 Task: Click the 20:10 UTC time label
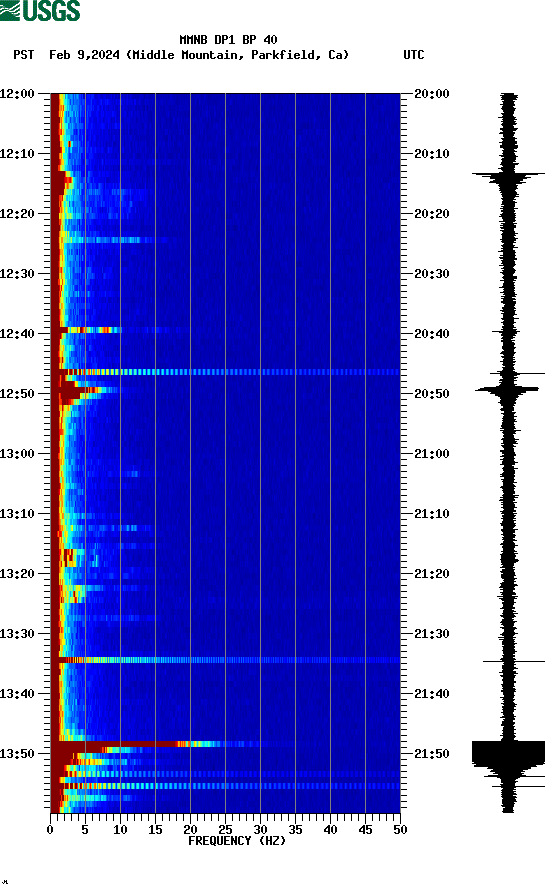click(x=432, y=154)
